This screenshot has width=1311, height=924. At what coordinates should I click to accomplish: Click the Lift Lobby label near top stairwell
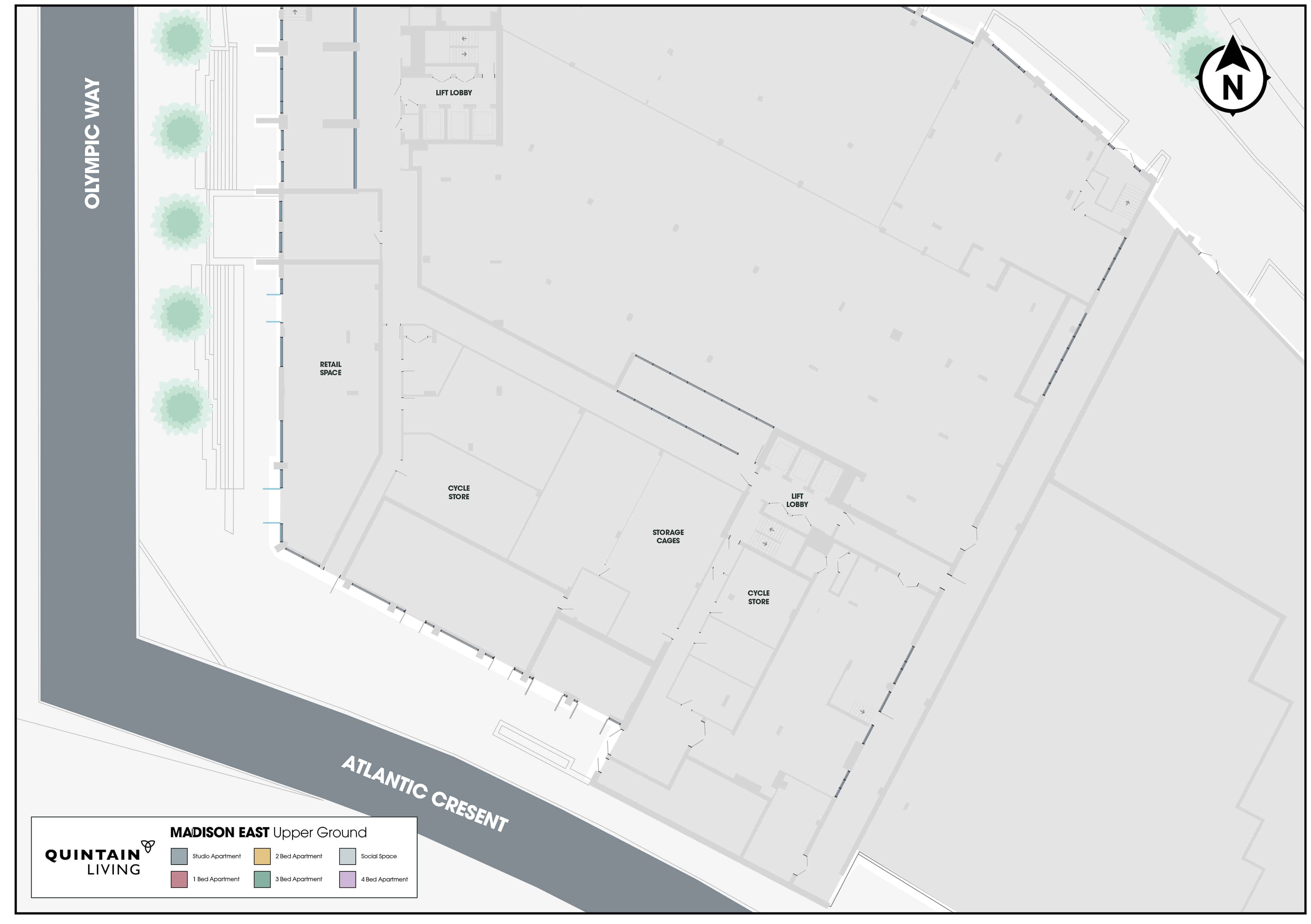tap(454, 93)
